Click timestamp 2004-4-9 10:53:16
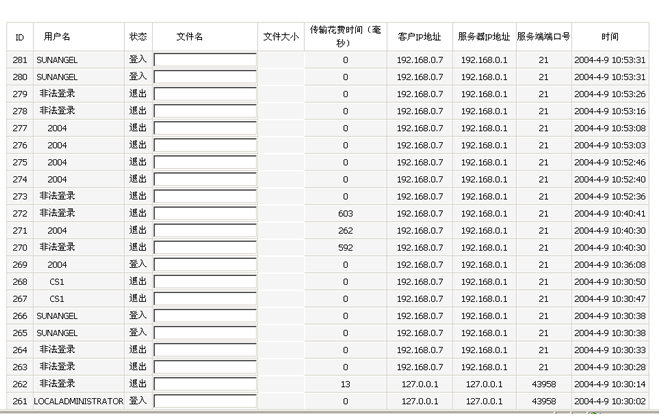Viewport: 659px width, 416px height. [610, 111]
